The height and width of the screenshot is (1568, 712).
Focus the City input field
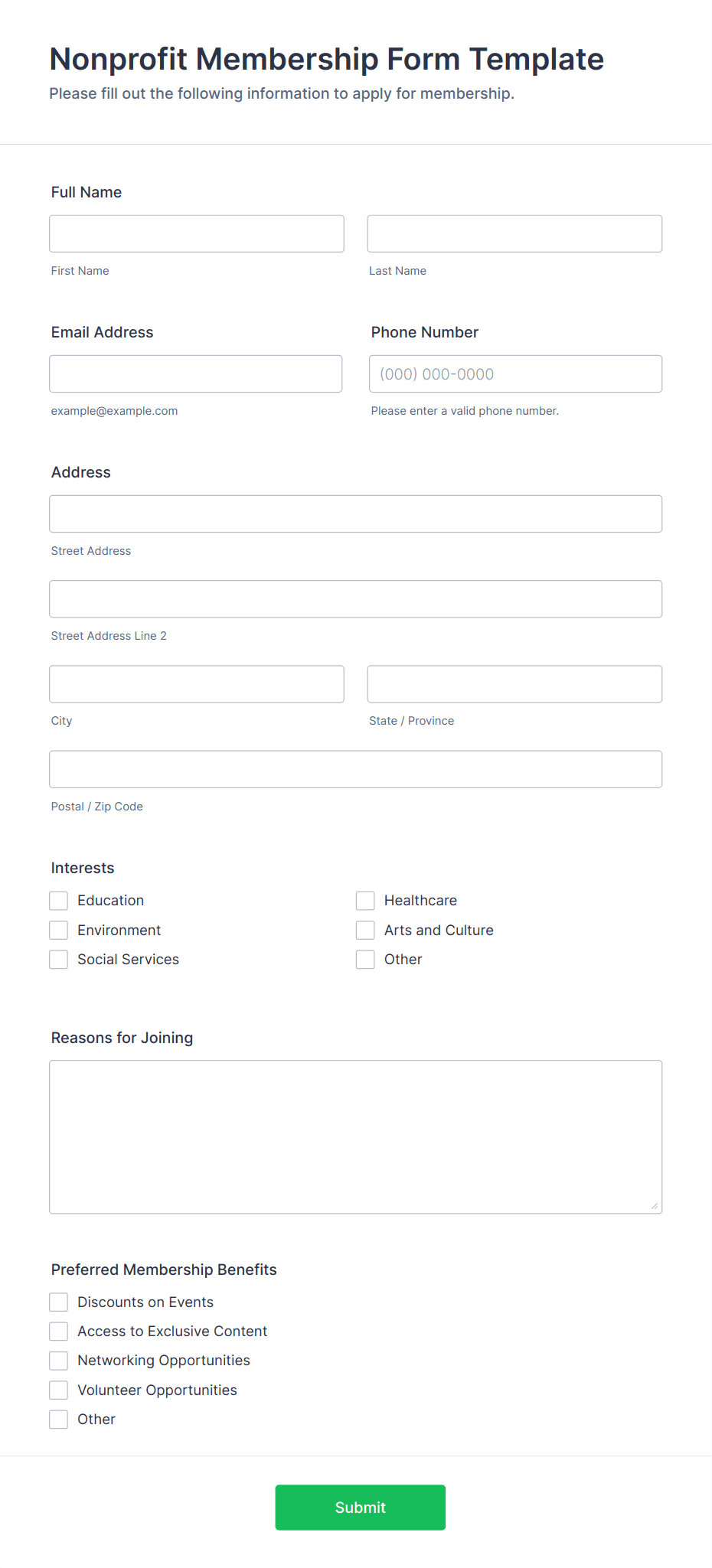pyautogui.click(x=196, y=684)
